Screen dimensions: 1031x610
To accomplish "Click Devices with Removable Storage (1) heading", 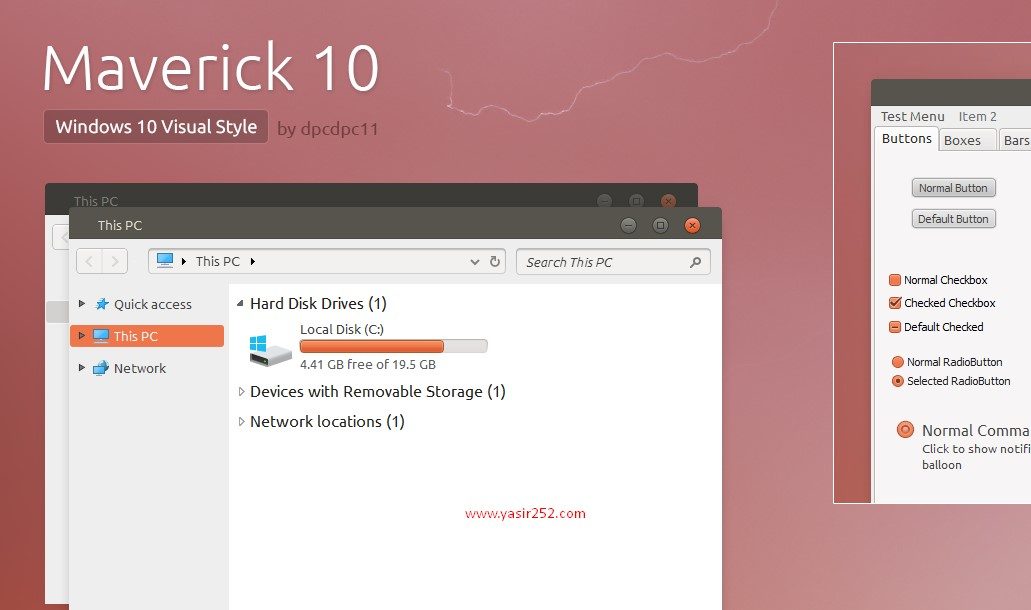I will 377,392.
